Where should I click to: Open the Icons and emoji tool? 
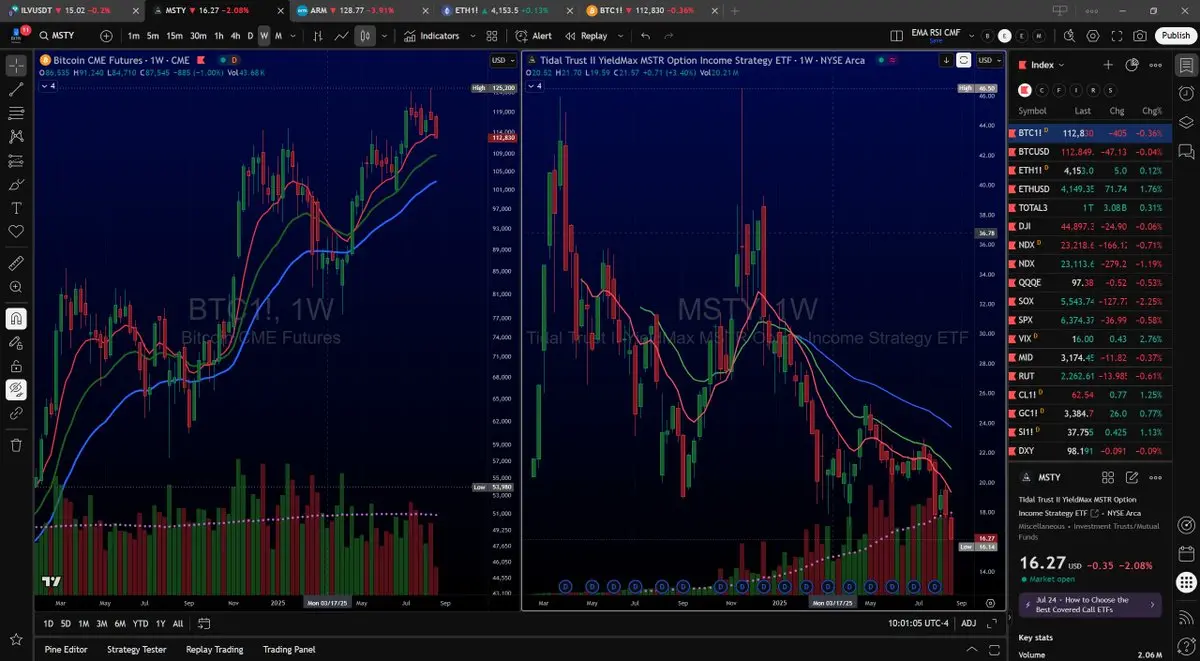(16, 231)
